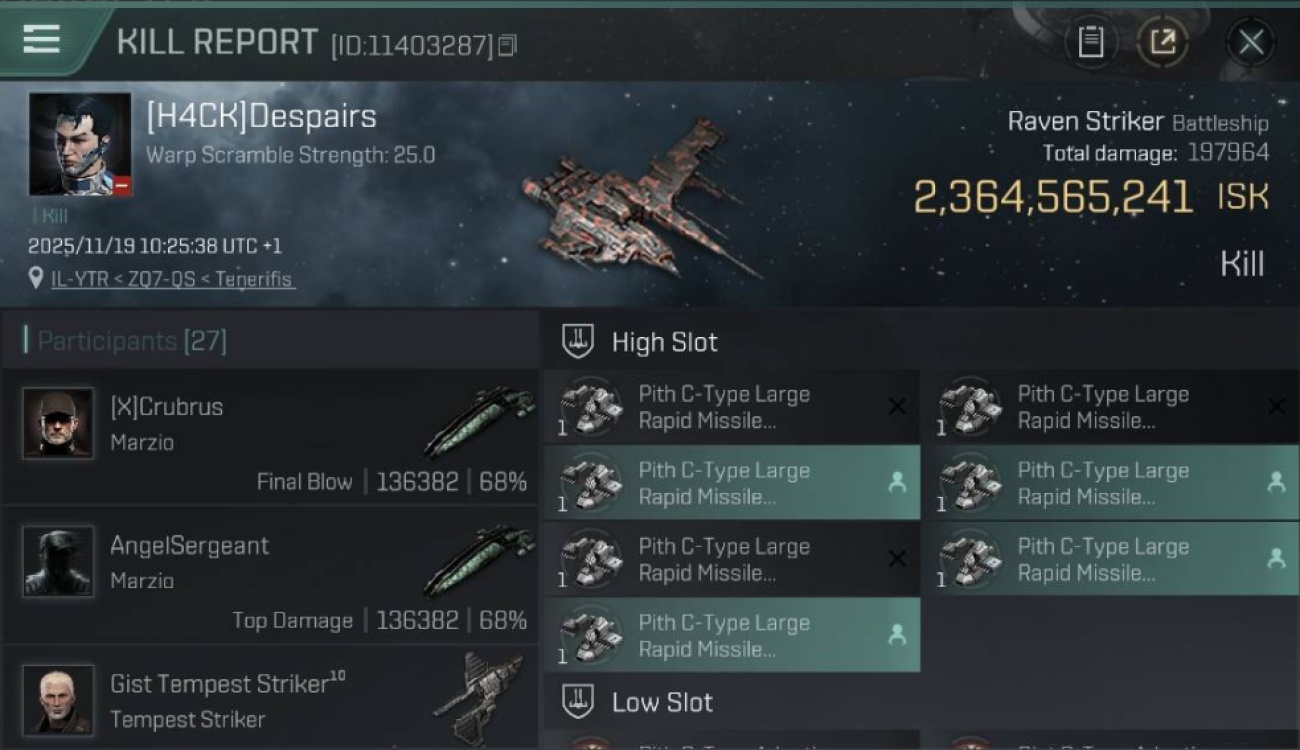This screenshot has width=1300, height=750.
Task: Click the person icon on bottom launcher
Action: click(x=897, y=634)
